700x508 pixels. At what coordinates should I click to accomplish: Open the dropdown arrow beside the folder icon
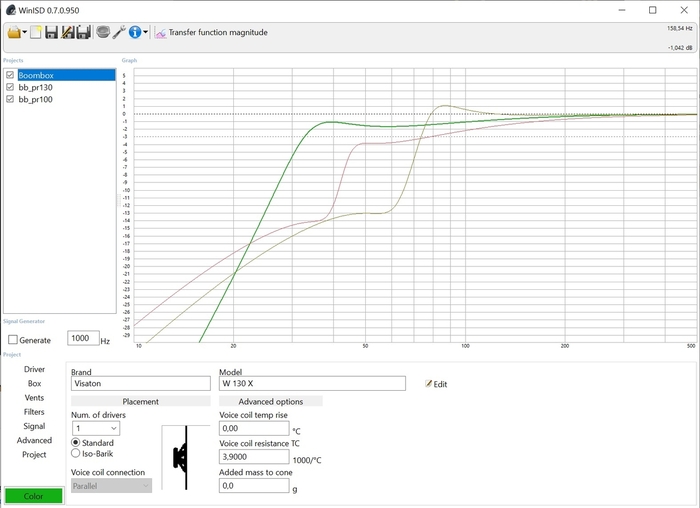24,33
